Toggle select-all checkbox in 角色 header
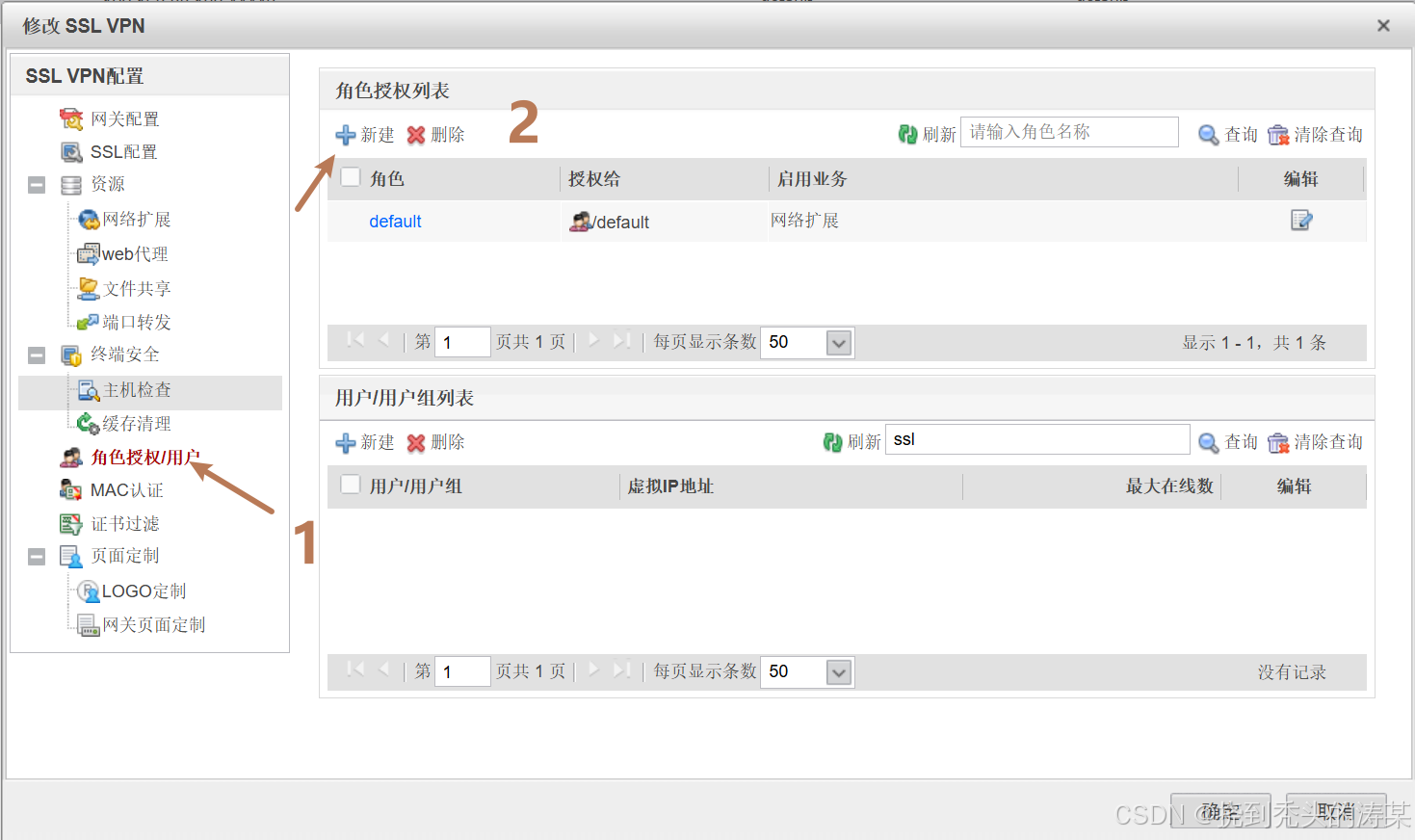The width and height of the screenshot is (1415, 840). point(351,177)
